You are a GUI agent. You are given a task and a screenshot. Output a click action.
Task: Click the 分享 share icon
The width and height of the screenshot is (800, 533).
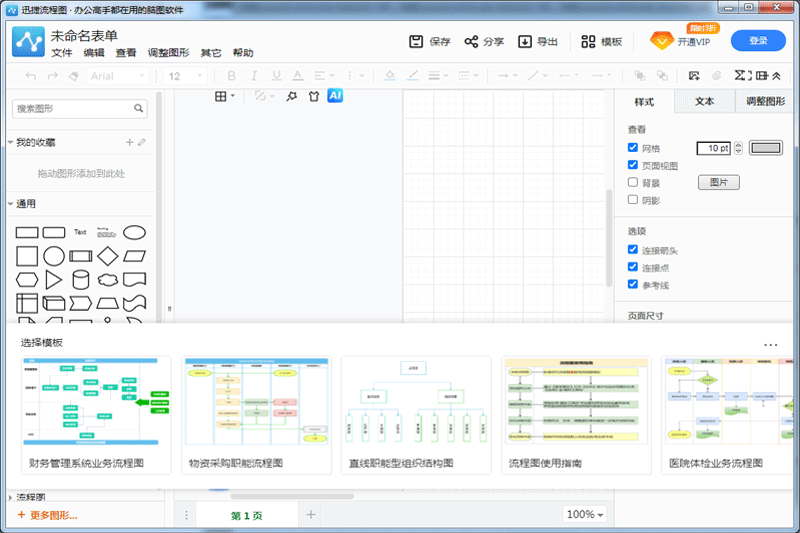[x=472, y=42]
